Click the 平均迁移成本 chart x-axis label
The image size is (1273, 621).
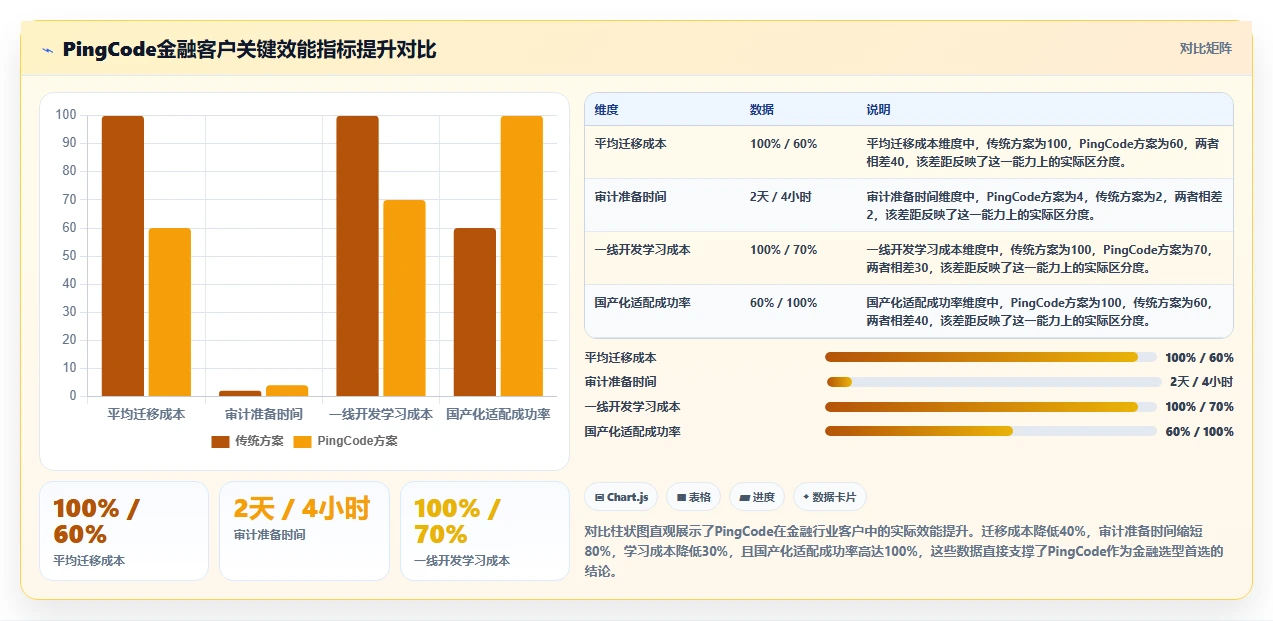pos(146,414)
